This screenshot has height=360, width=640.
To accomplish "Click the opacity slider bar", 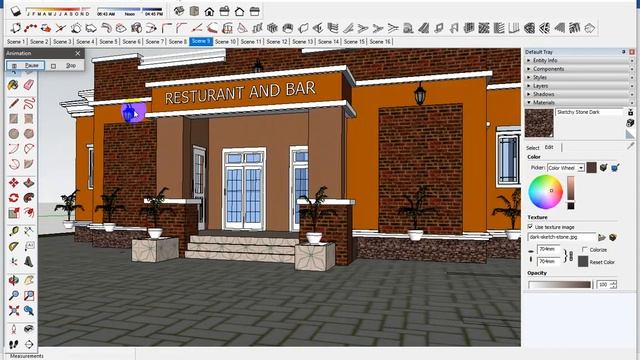I will tap(560, 284).
